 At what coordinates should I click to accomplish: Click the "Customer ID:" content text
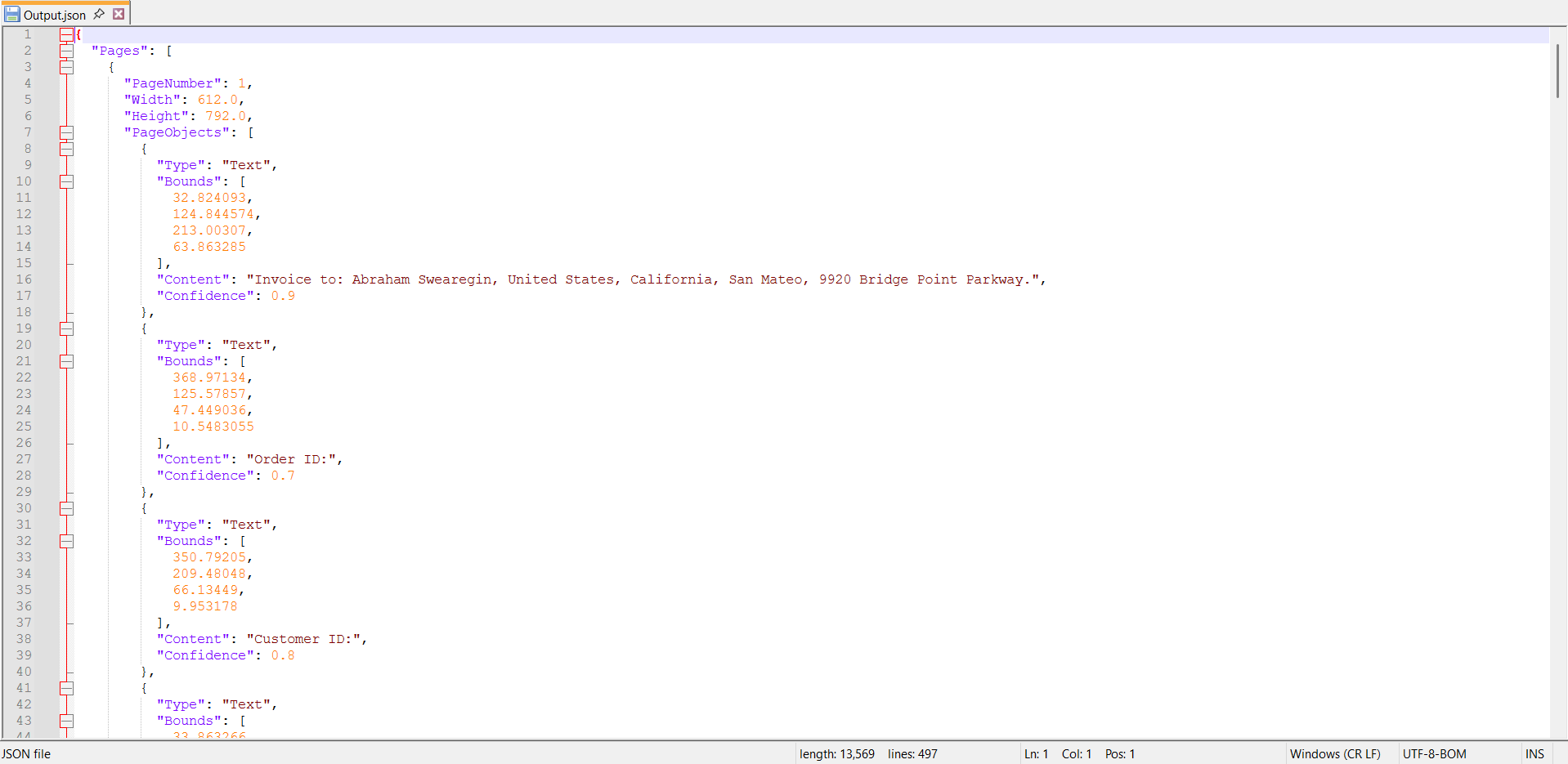(x=303, y=639)
